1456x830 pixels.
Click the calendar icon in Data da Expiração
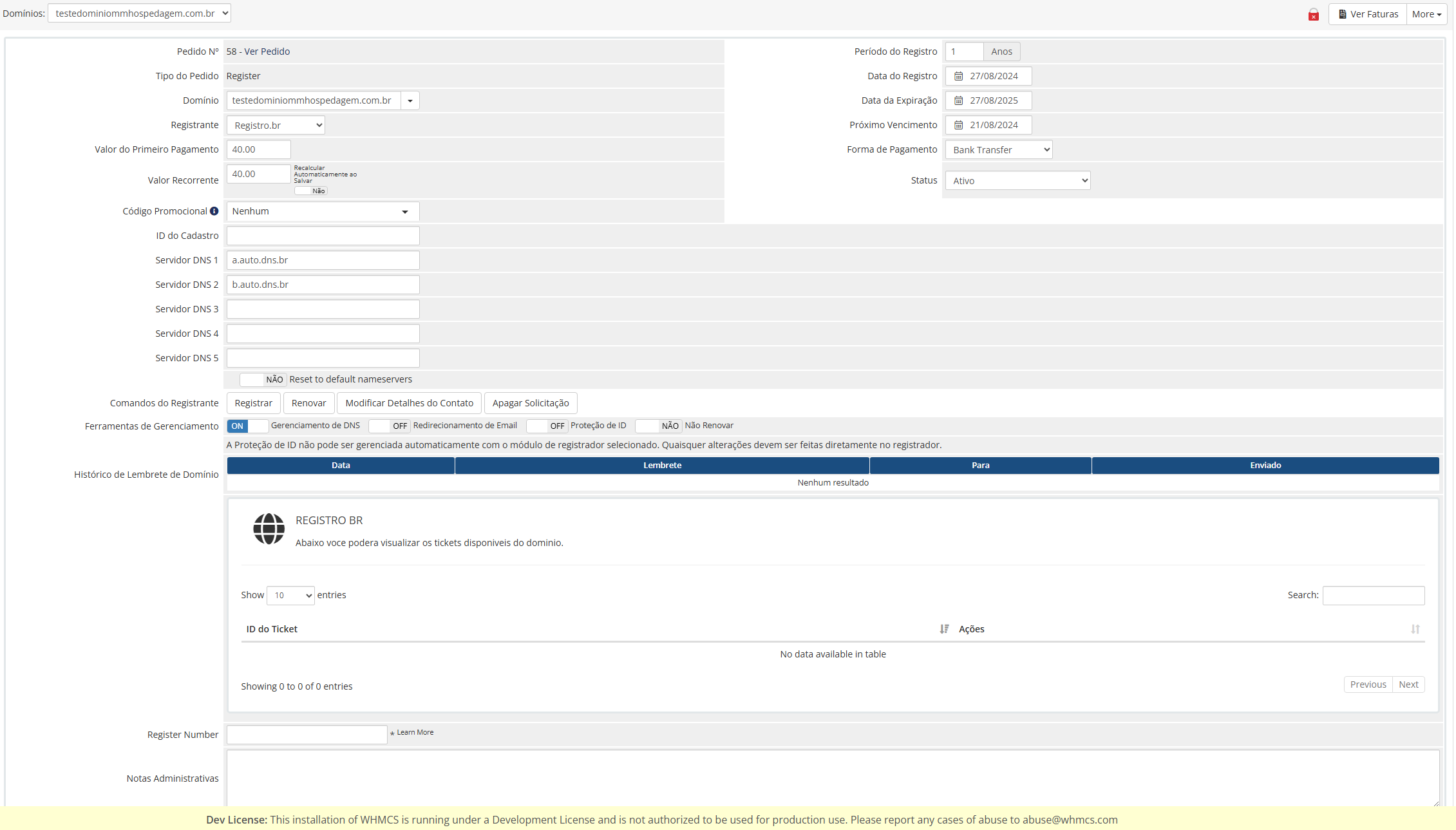click(958, 100)
